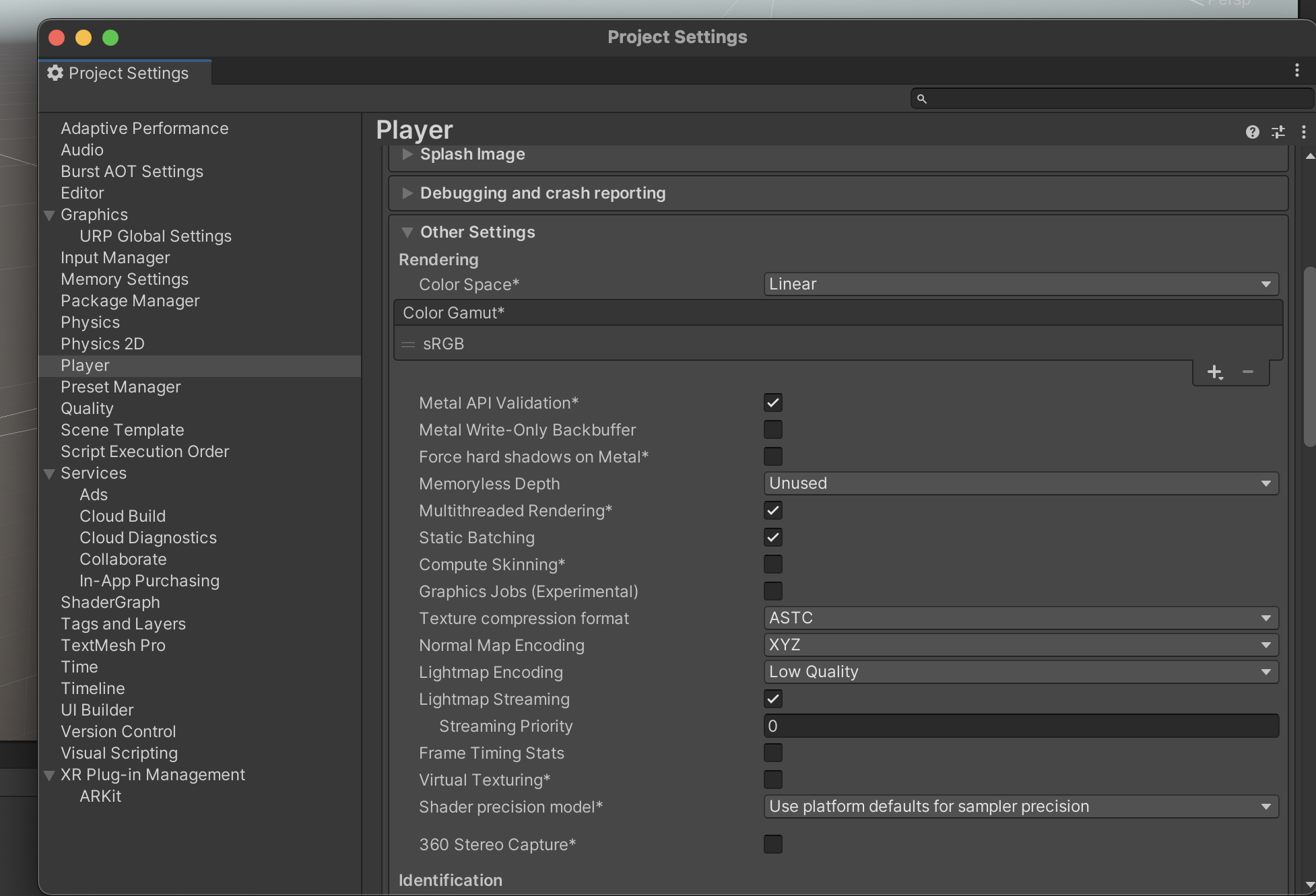This screenshot has width=1316, height=896.
Task: Open the Color Space dropdown
Action: 1020,284
